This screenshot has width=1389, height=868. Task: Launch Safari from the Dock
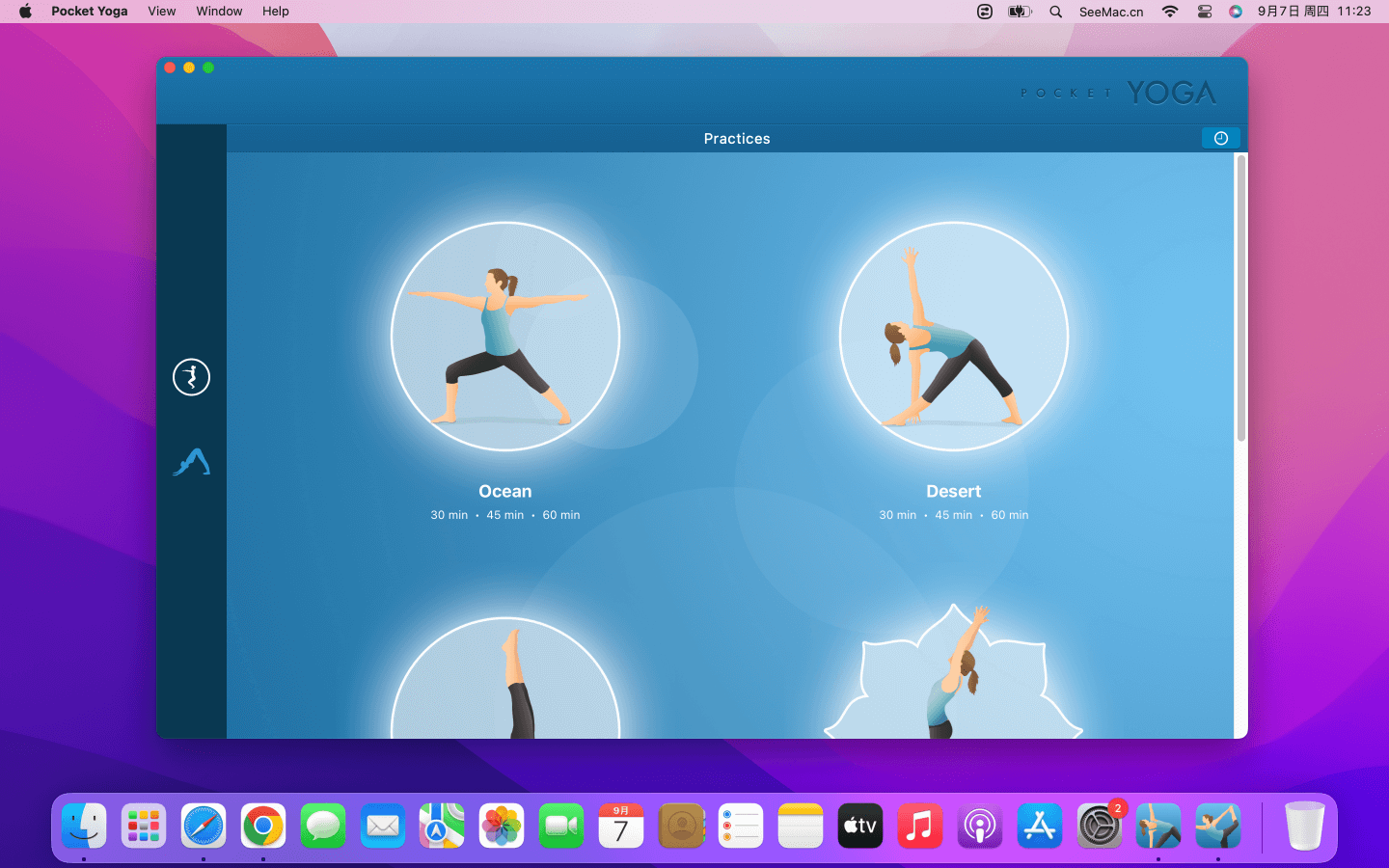[x=204, y=827]
